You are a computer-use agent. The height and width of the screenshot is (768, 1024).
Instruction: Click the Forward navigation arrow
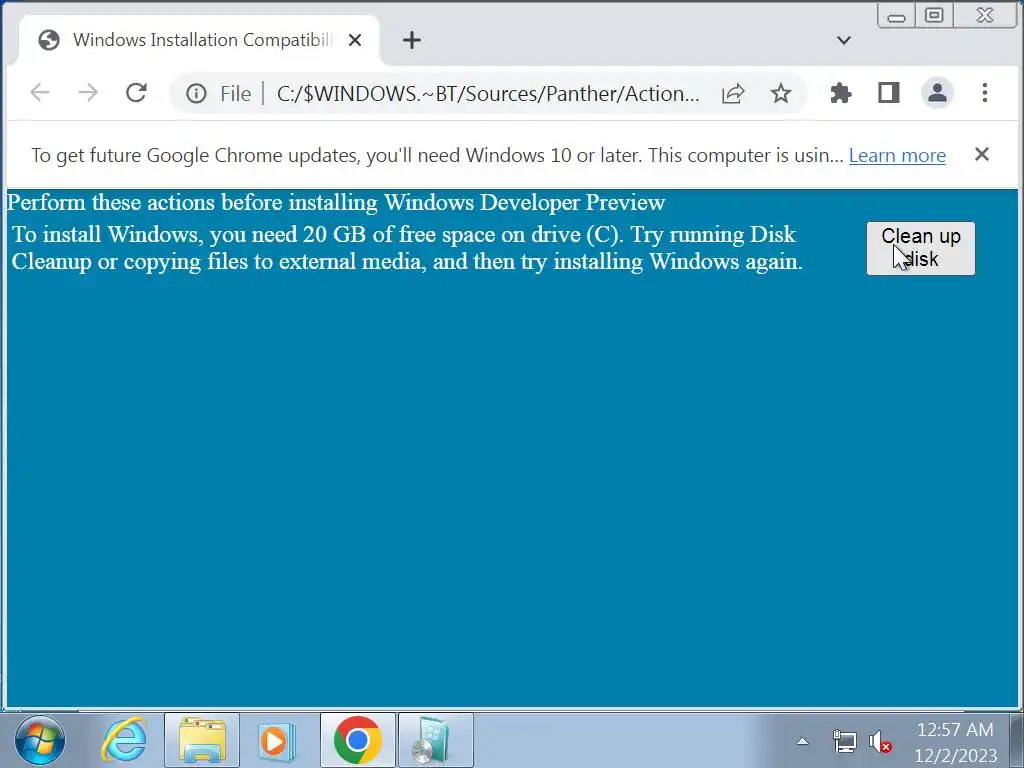88,93
